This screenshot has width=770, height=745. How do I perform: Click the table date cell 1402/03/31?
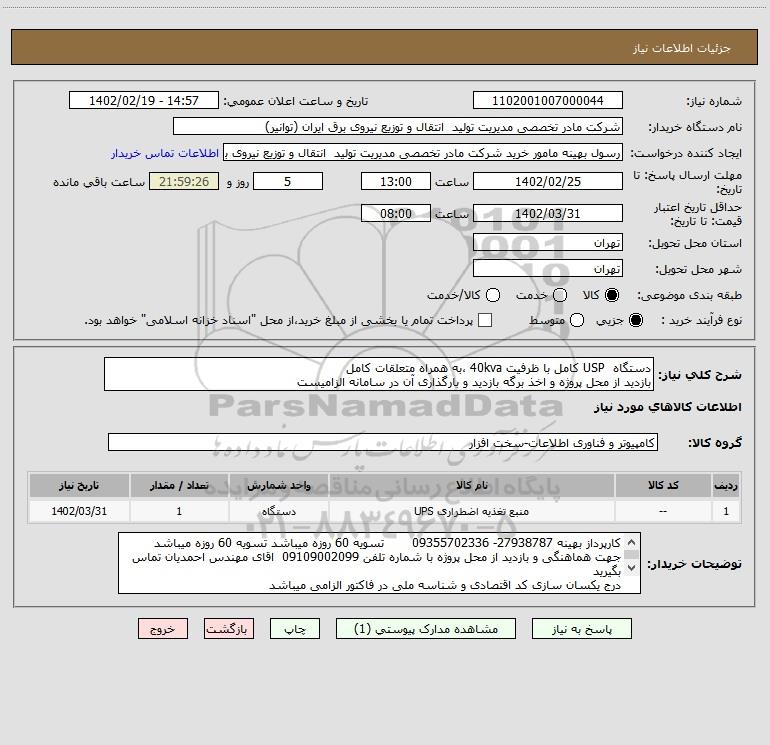(x=79, y=511)
